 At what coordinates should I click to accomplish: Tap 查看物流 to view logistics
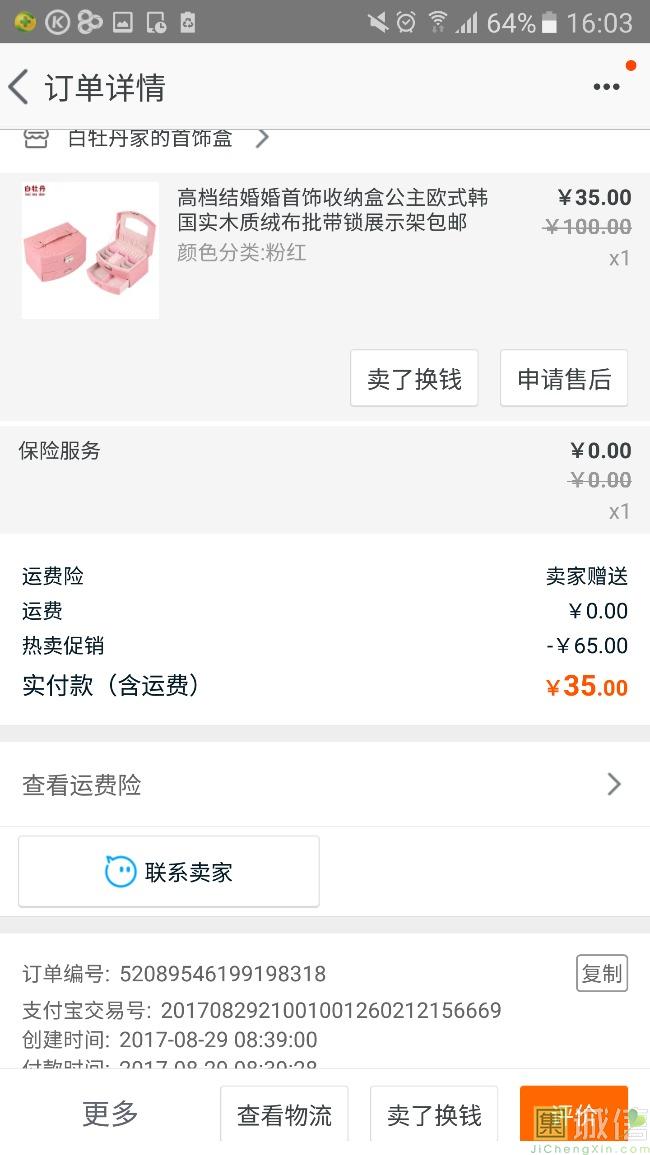pos(284,1115)
